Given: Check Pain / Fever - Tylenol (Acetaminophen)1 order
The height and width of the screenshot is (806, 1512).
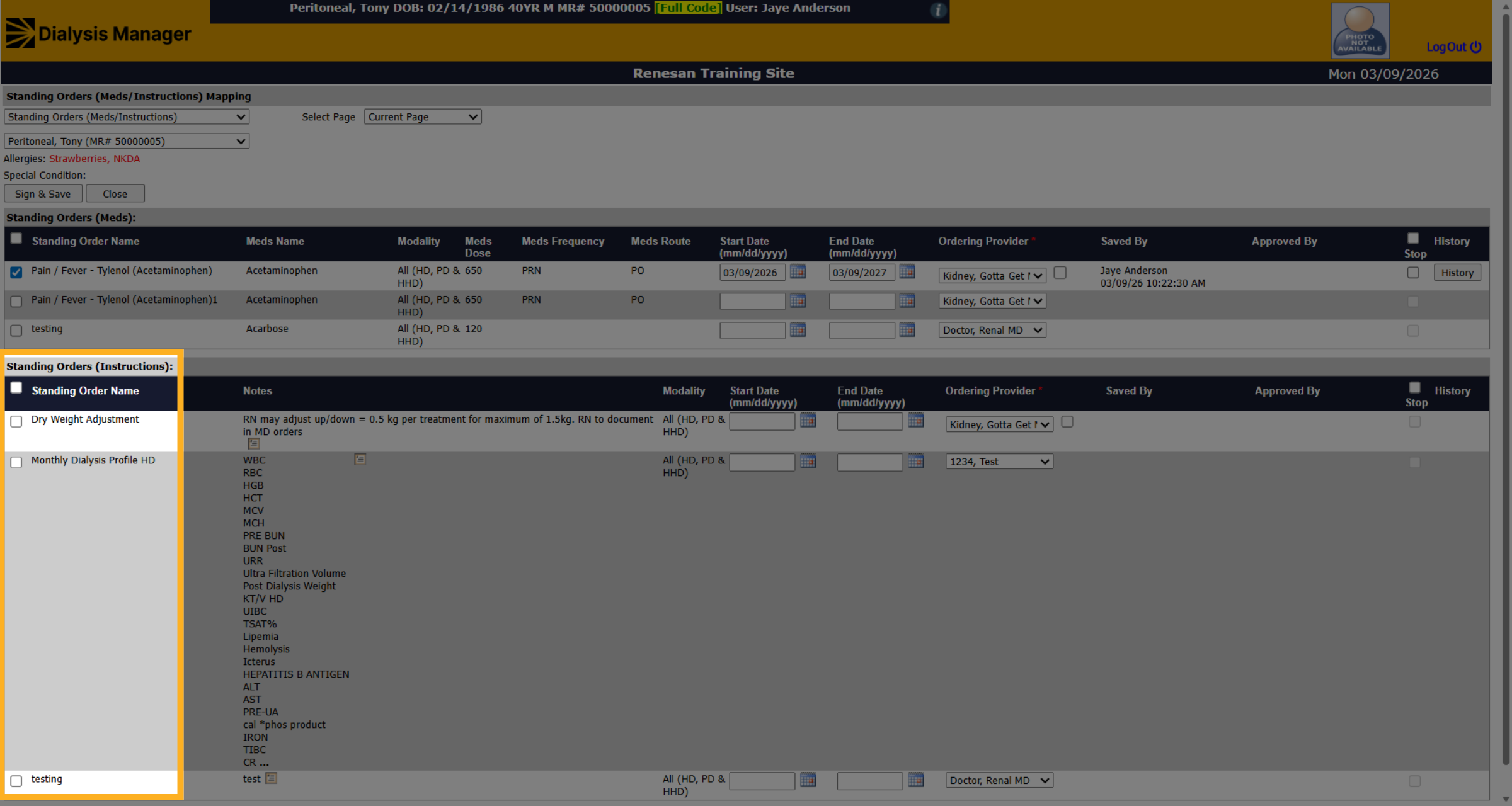Looking at the screenshot, I should (x=16, y=302).
